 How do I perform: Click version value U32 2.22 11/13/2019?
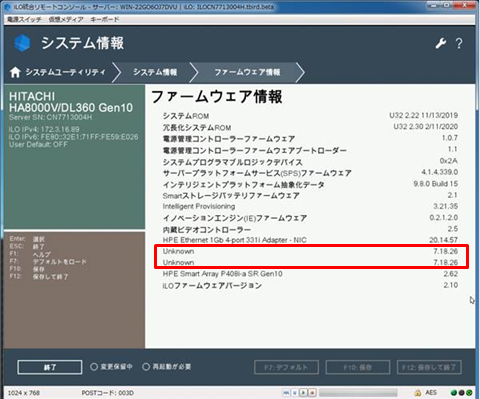(x=423, y=115)
